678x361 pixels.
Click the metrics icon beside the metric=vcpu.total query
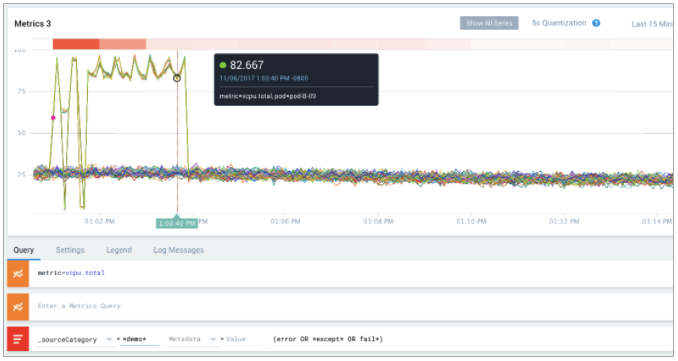(x=18, y=274)
